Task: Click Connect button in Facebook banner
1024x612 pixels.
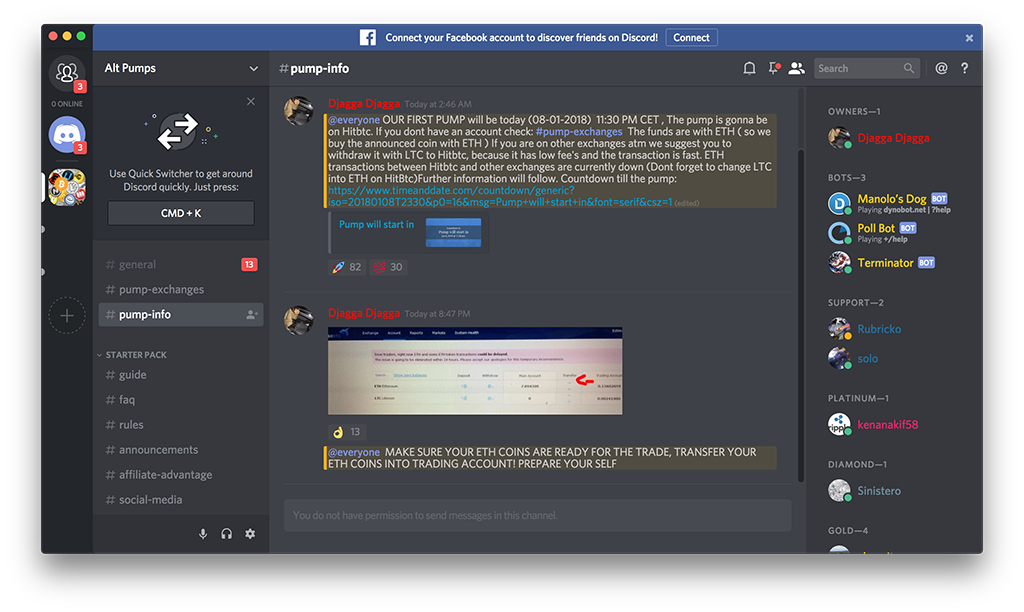Action: (x=692, y=37)
